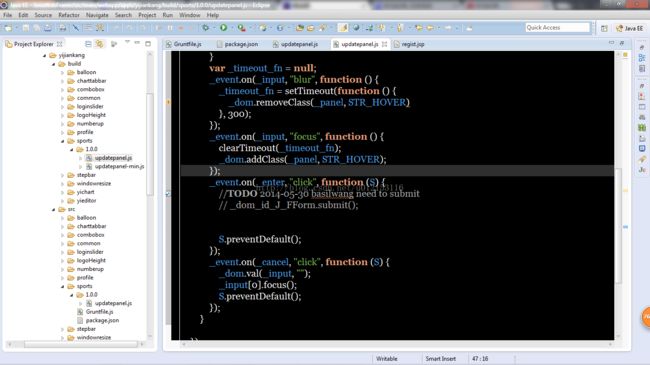This screenshot has width=650, height=365.
Task: Collapse All in Project Explorer
Action: [x=88, y=44]
